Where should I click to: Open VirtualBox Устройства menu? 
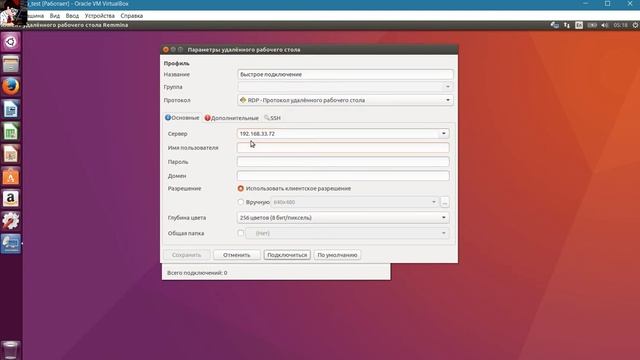point(100,16)
